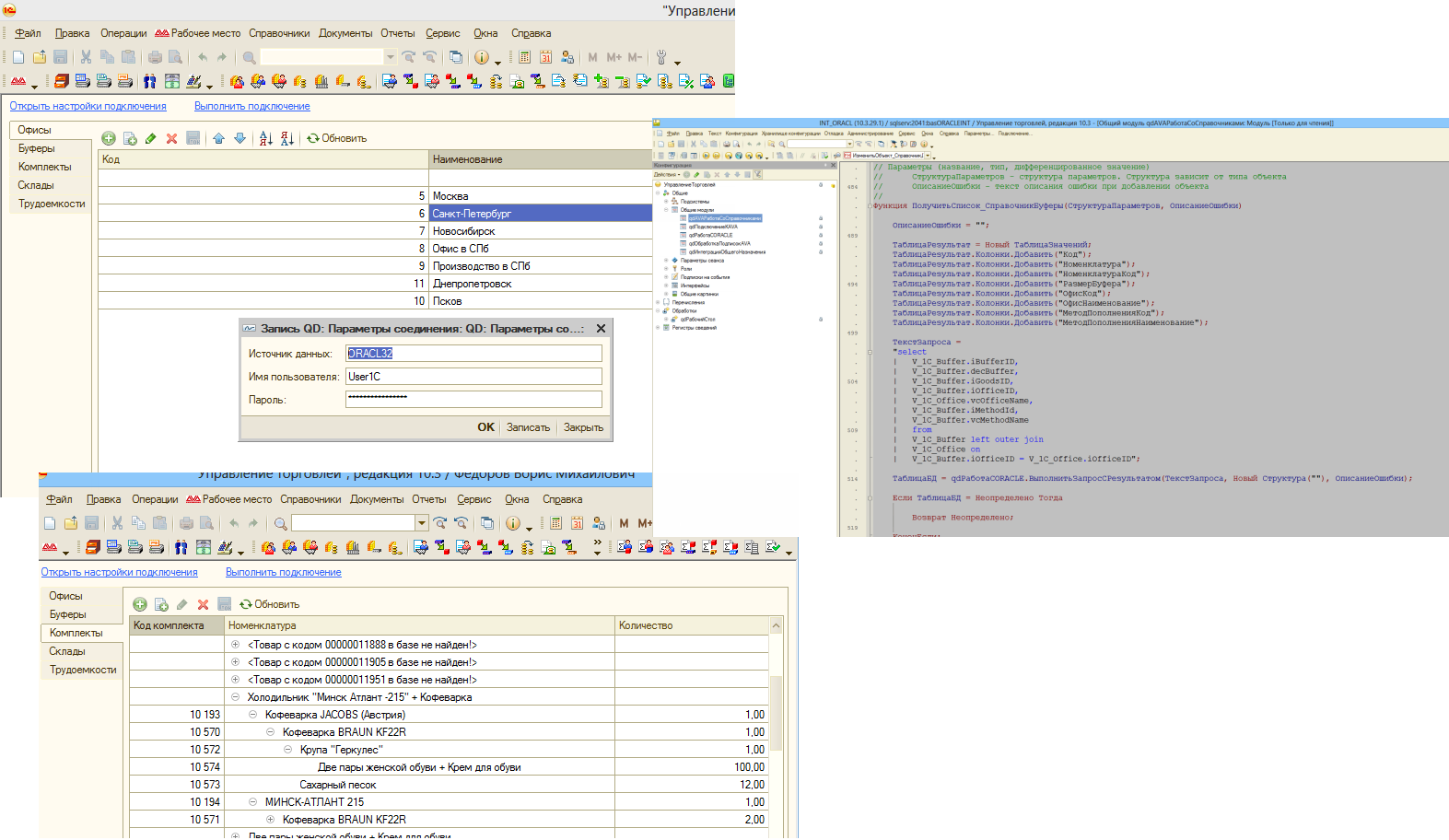This screenshot has height=840, width=1449.
Task: Click the М memory button in Комплекты window toolbar
Action: click(624, 523)
